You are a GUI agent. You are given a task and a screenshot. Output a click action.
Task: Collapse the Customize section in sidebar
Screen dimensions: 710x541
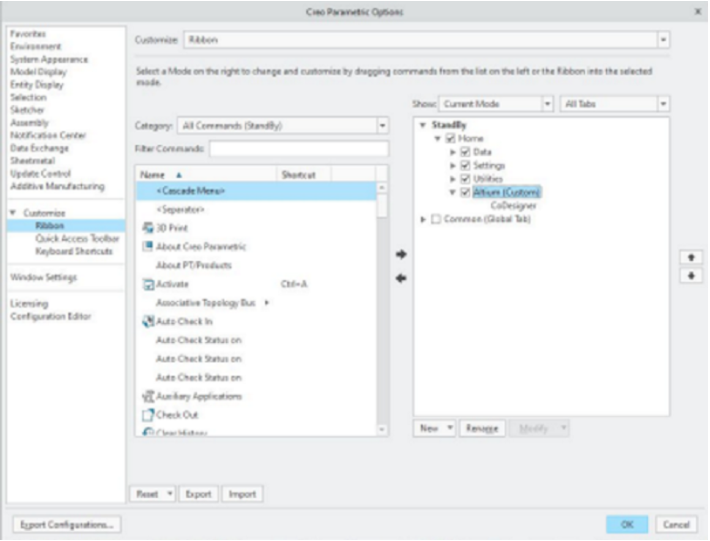point(13,212)
